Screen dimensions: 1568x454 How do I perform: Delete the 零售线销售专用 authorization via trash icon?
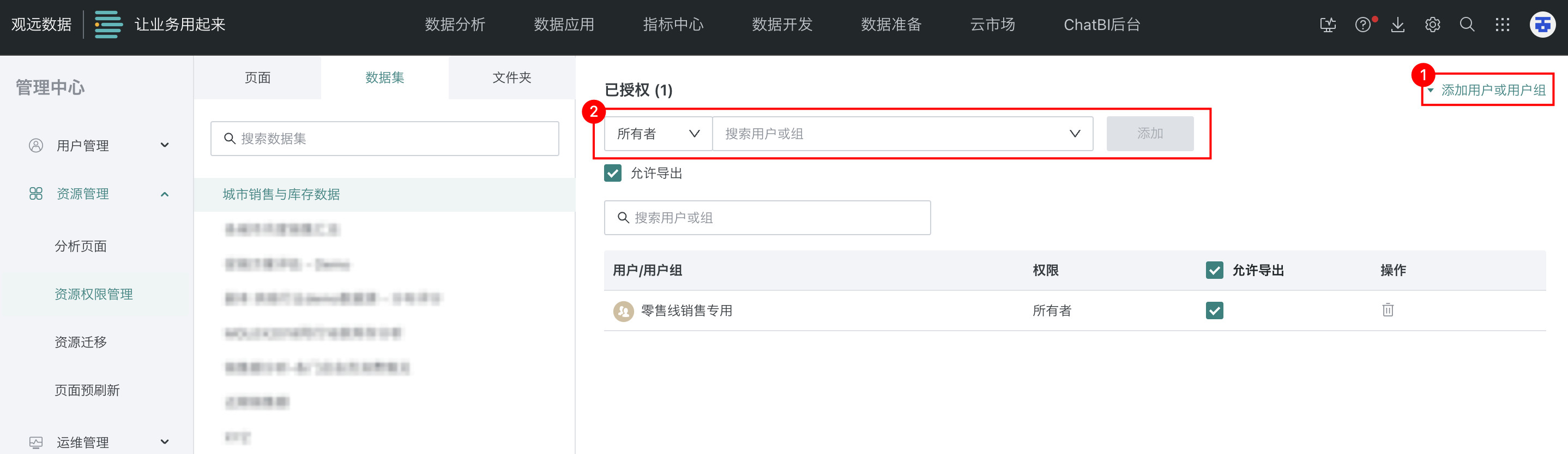click(x=1387, y=310)
